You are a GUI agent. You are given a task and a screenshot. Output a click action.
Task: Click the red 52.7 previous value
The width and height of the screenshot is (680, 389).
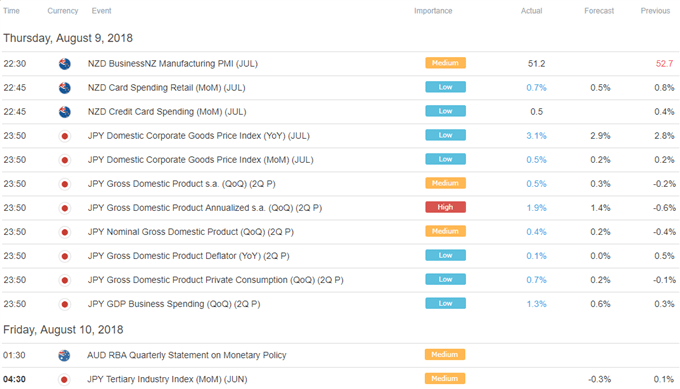(664, 64)
